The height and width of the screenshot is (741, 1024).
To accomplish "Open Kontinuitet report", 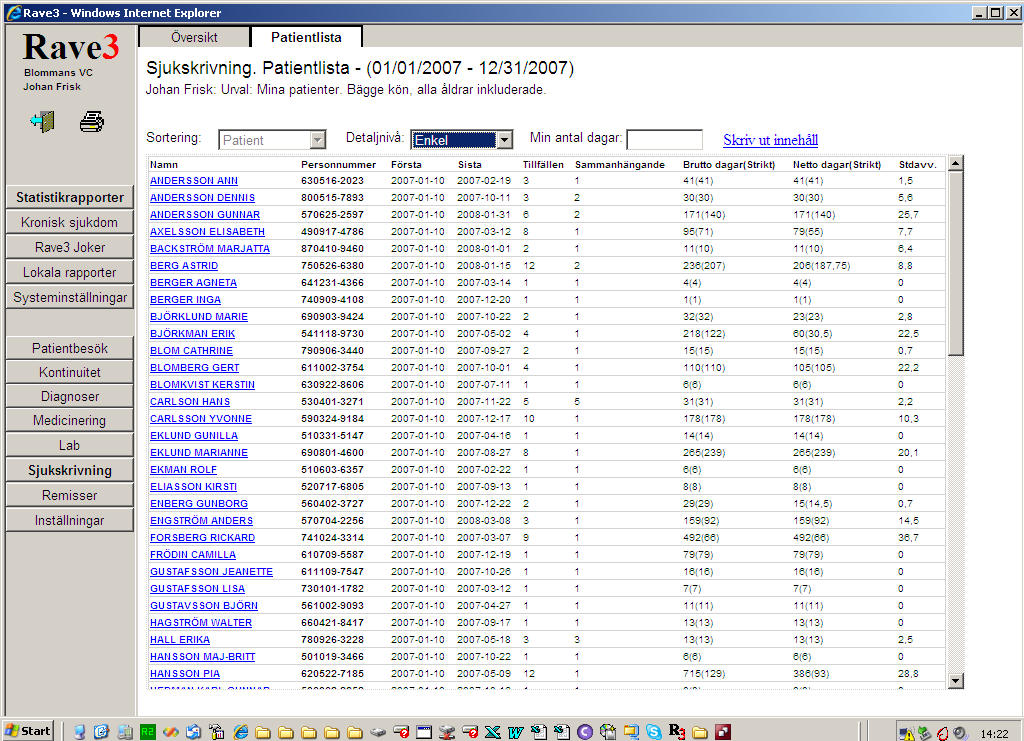I will click(x=70, y=372).
